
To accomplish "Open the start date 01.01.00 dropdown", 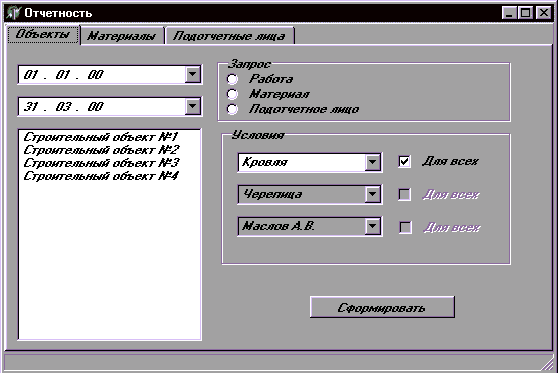I will click(x=193, y=74).
